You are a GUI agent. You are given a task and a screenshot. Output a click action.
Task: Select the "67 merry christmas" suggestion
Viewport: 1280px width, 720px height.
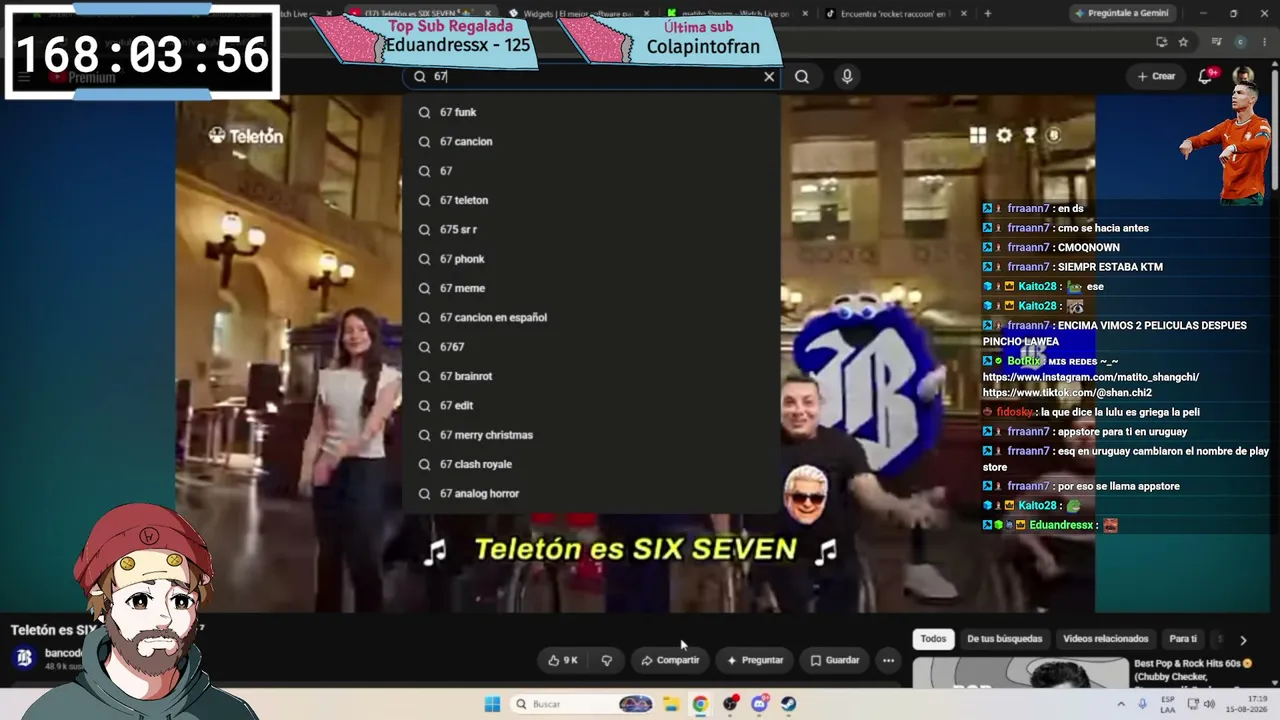click(590, 435)
